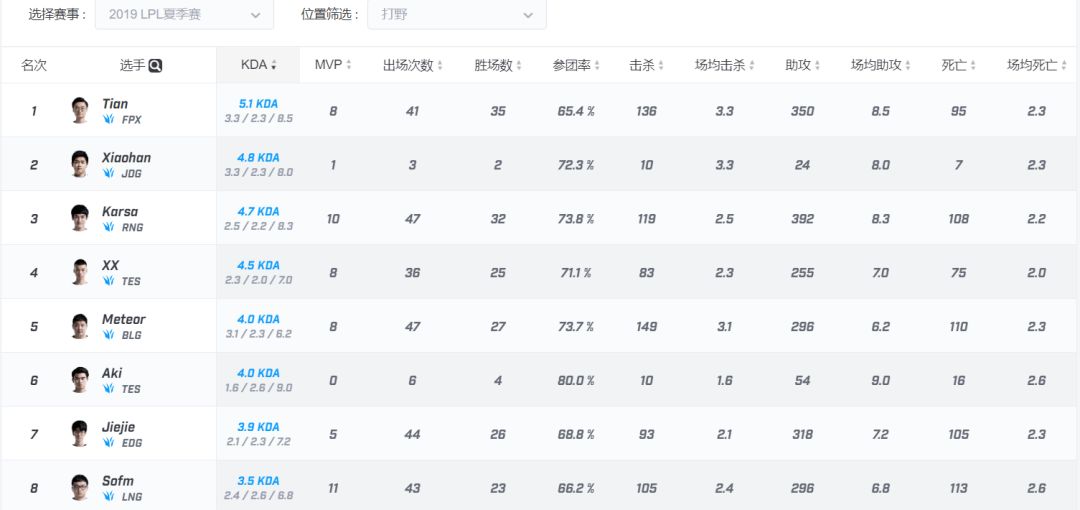Click Xiaohan's player avatar
The height and width of the screenshot is (510, 1080).
tap(81, 164)
